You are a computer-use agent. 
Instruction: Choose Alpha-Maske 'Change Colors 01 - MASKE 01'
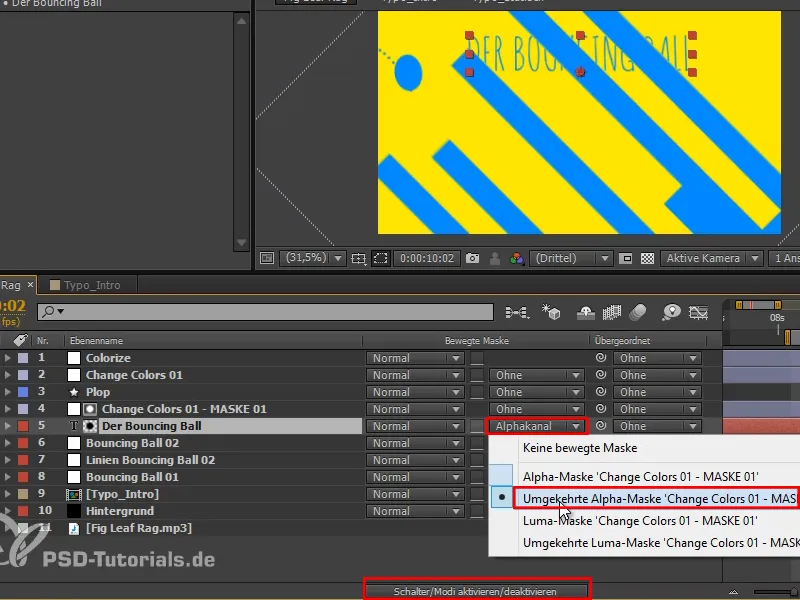tap(640, 477)
